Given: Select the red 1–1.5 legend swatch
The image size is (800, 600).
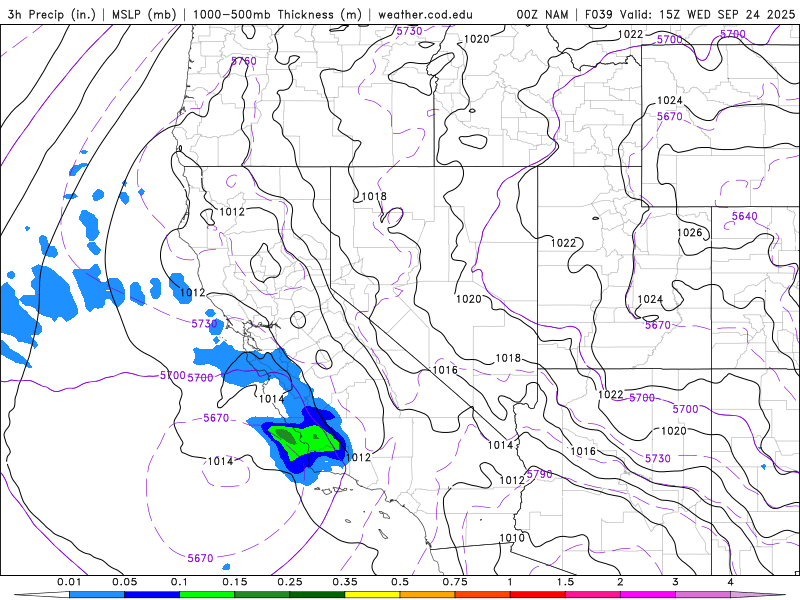Looking at the screenshot, I should click(538, 595).
